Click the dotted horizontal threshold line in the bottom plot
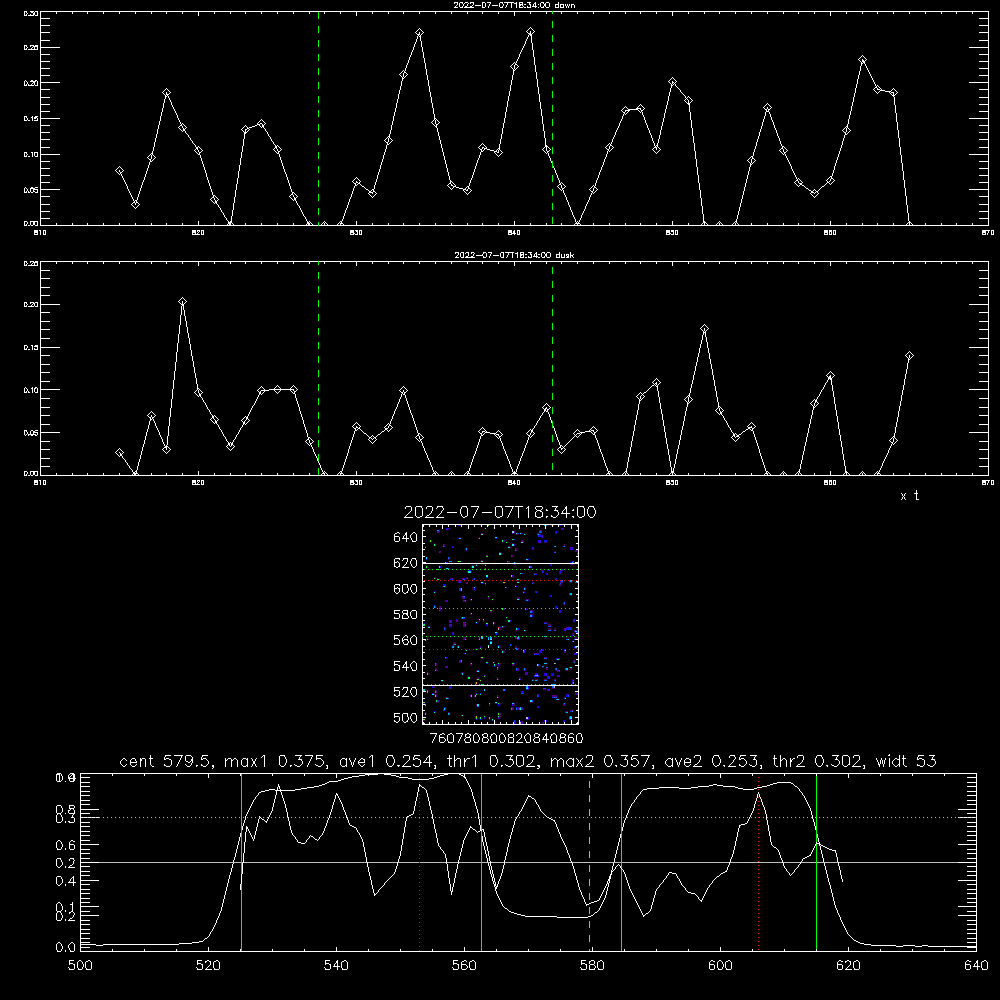Screen dimensions: 1000x1000 (528, 818)
